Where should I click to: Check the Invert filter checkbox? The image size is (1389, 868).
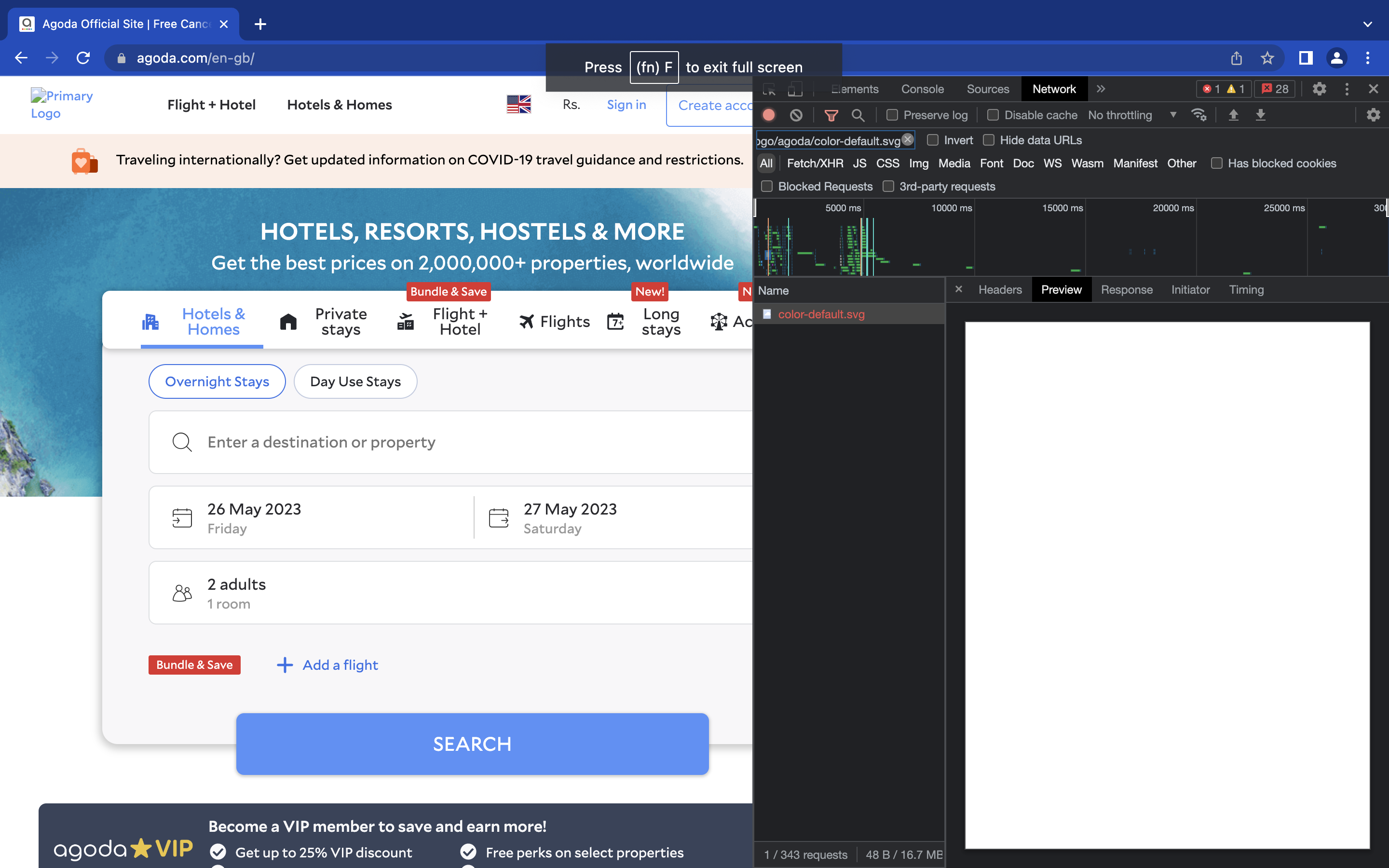point(933,140)
